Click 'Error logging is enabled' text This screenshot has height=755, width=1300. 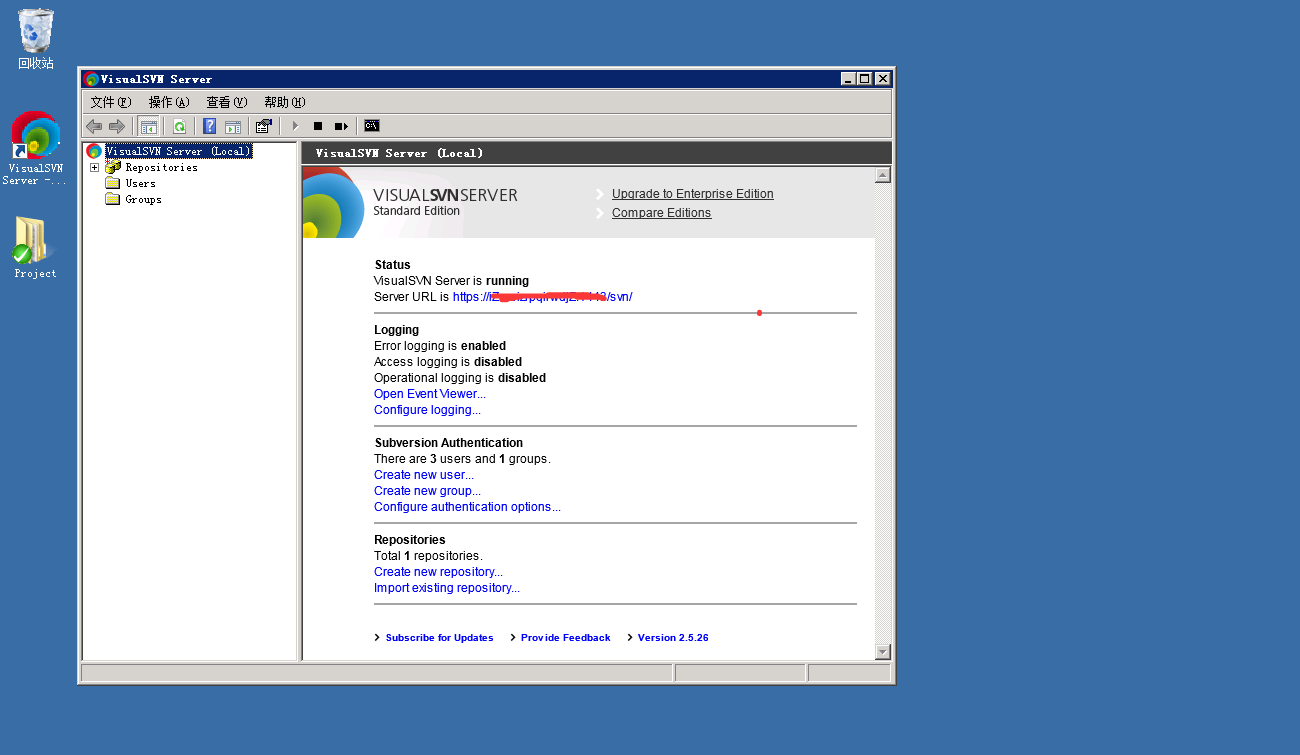(x=440, y=346)
